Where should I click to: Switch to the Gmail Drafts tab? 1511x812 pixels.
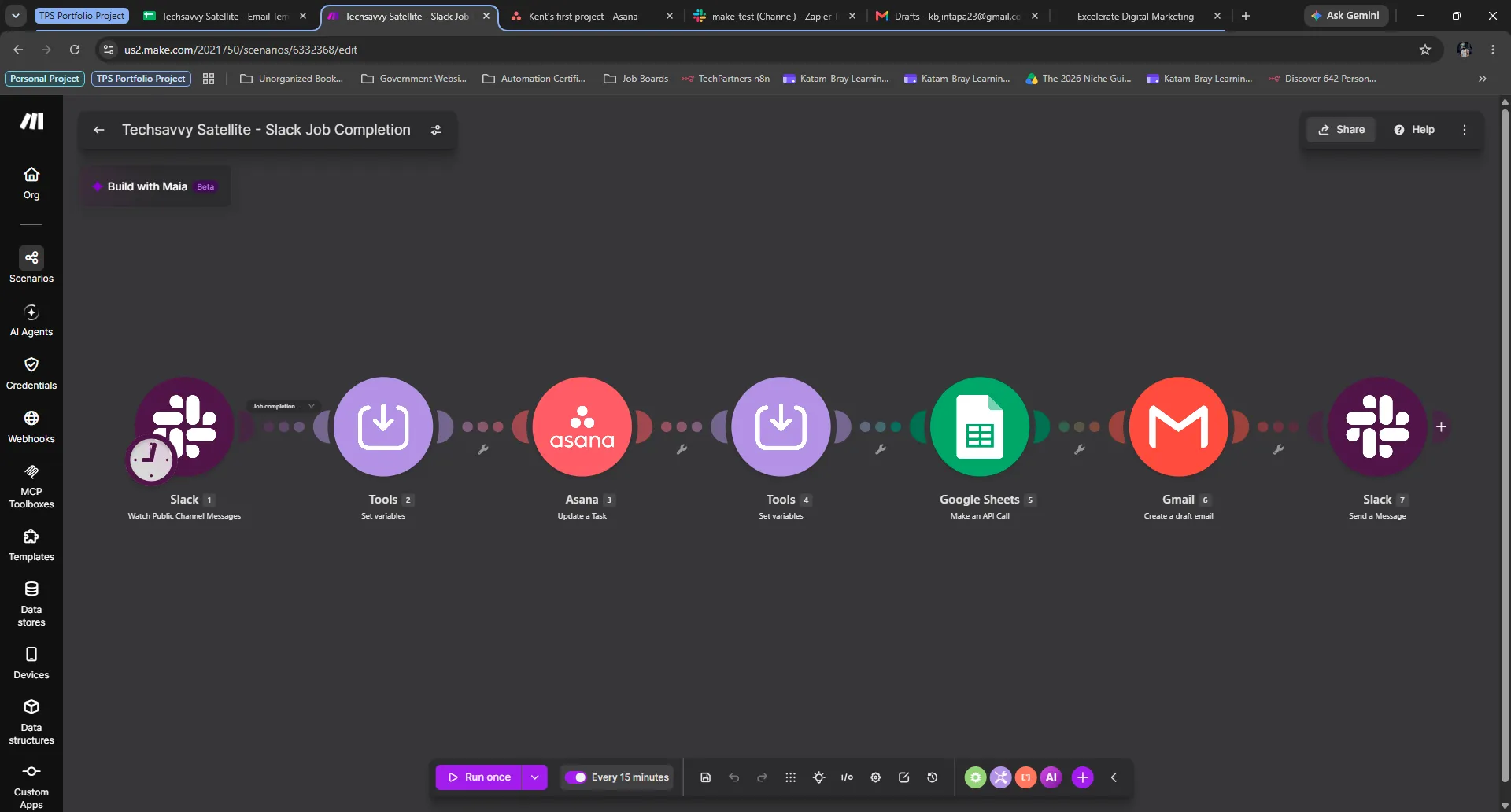coord(958,16)
